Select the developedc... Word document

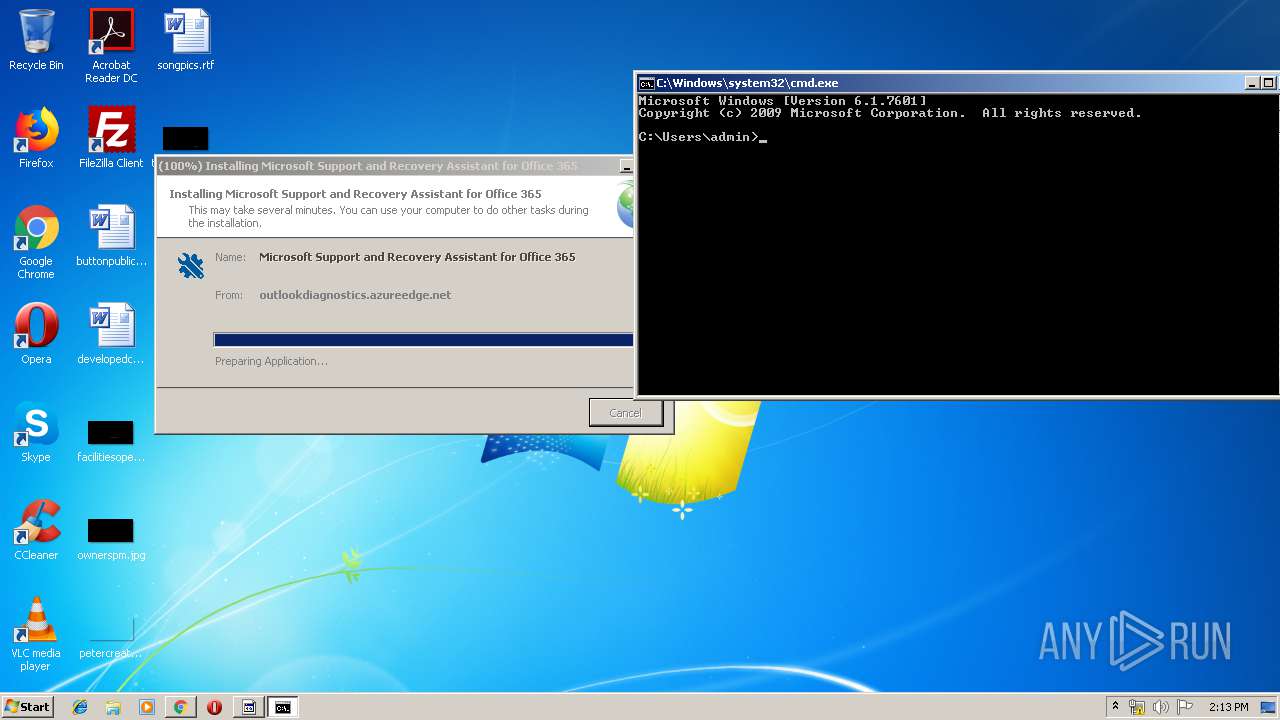[111, 334]
